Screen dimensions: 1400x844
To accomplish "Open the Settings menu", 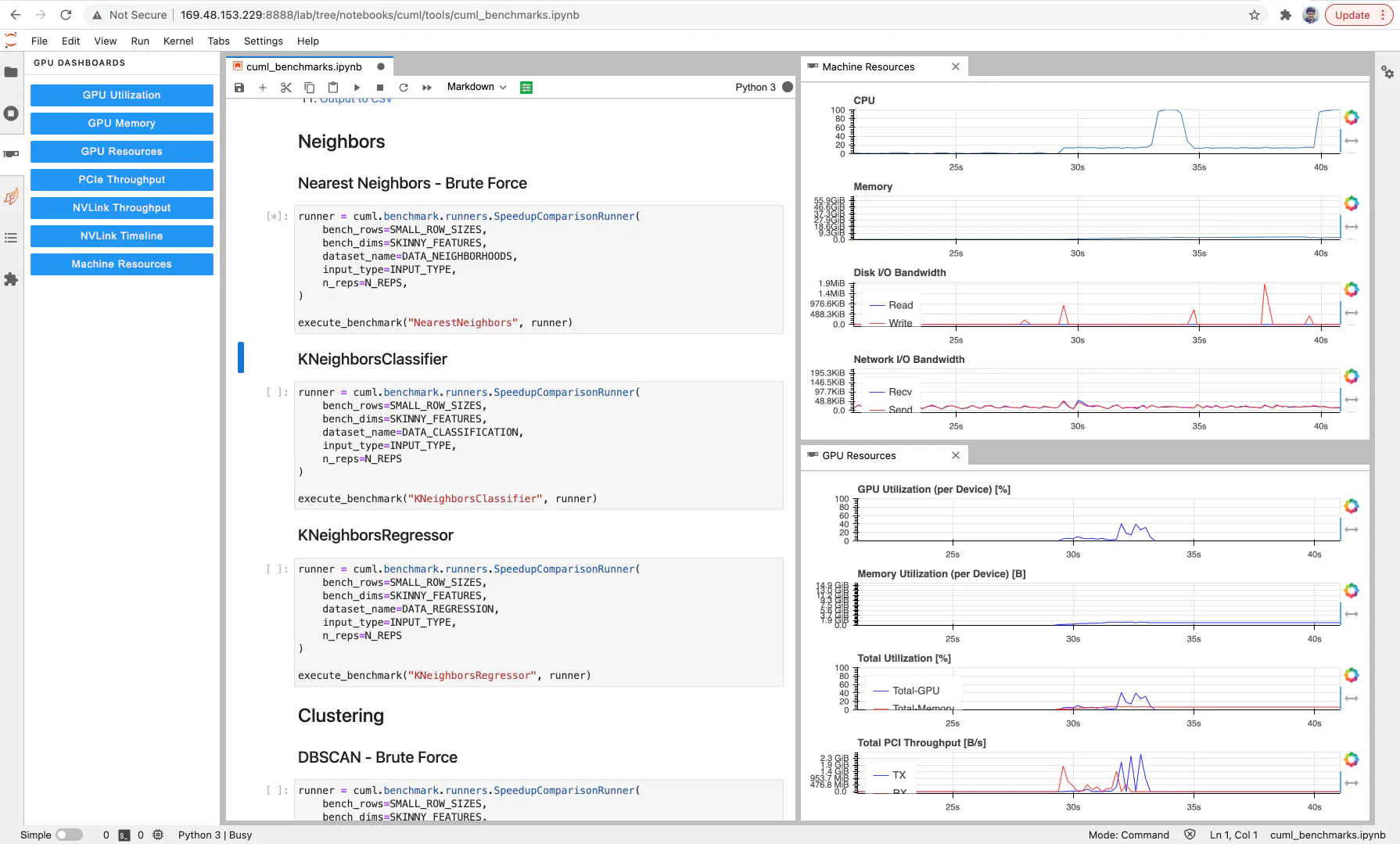I will 264,41.
